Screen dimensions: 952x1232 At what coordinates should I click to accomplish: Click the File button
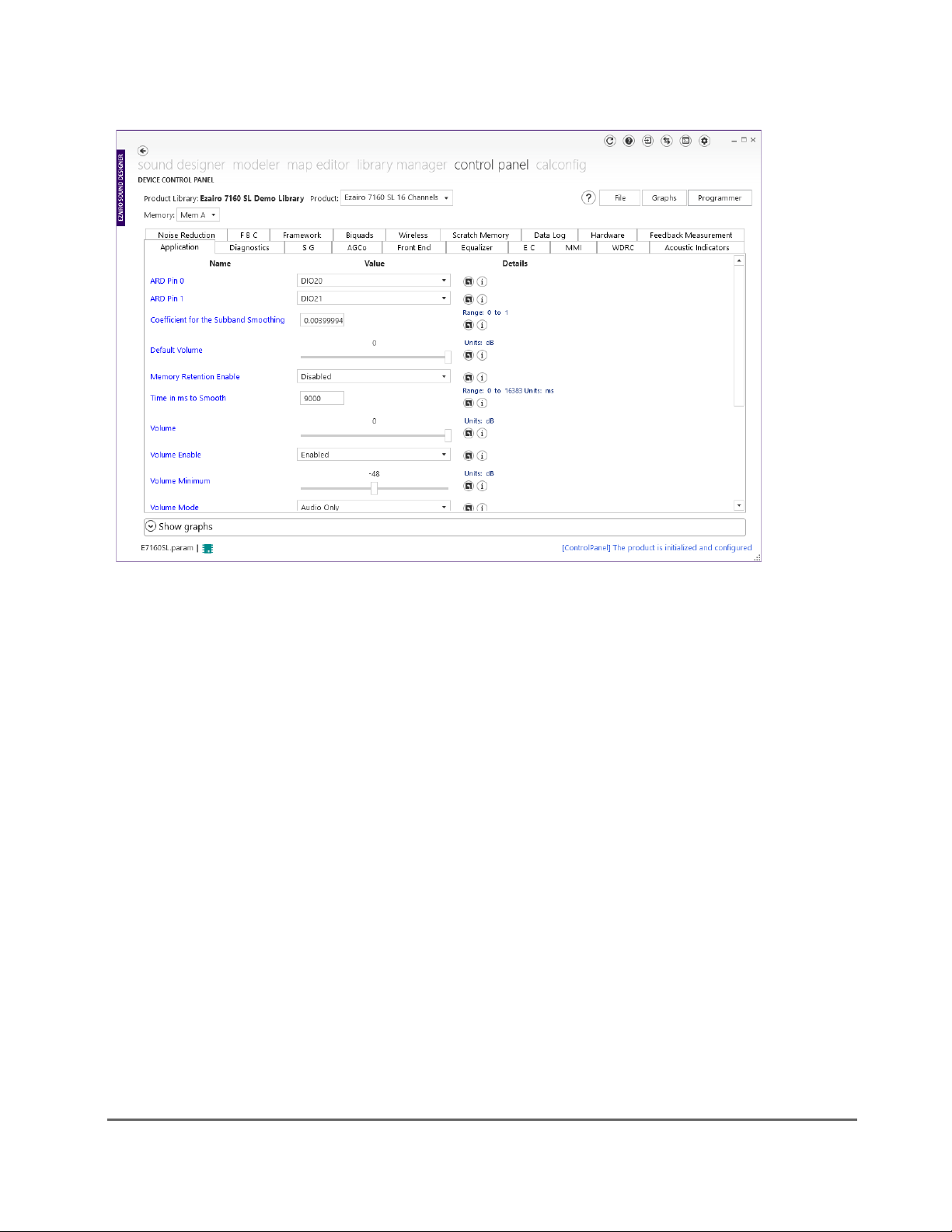tap(620, 198)
